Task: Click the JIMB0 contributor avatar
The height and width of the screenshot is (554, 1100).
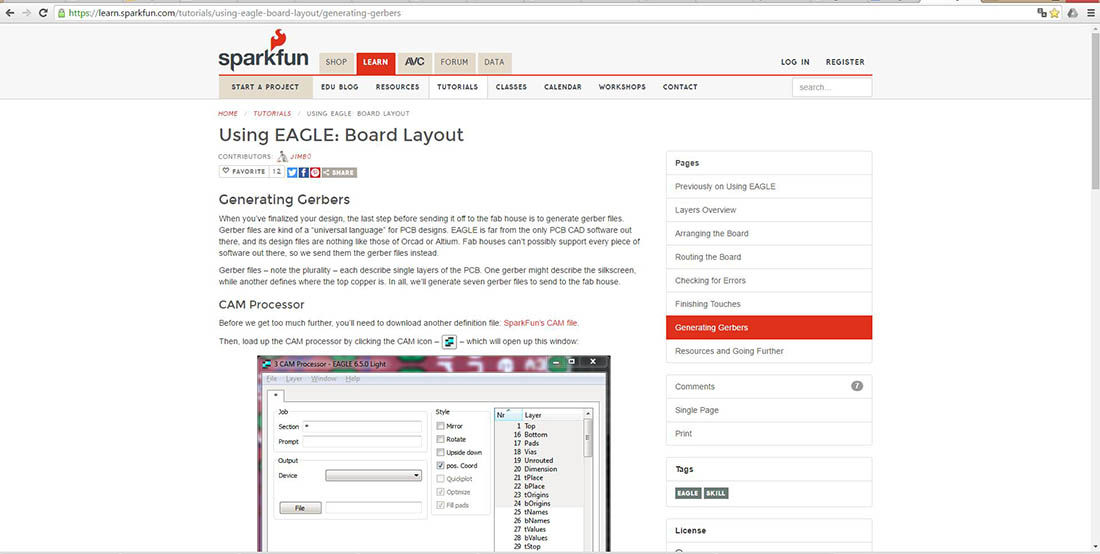Action: pyautogui.click(x=282, y=156)
